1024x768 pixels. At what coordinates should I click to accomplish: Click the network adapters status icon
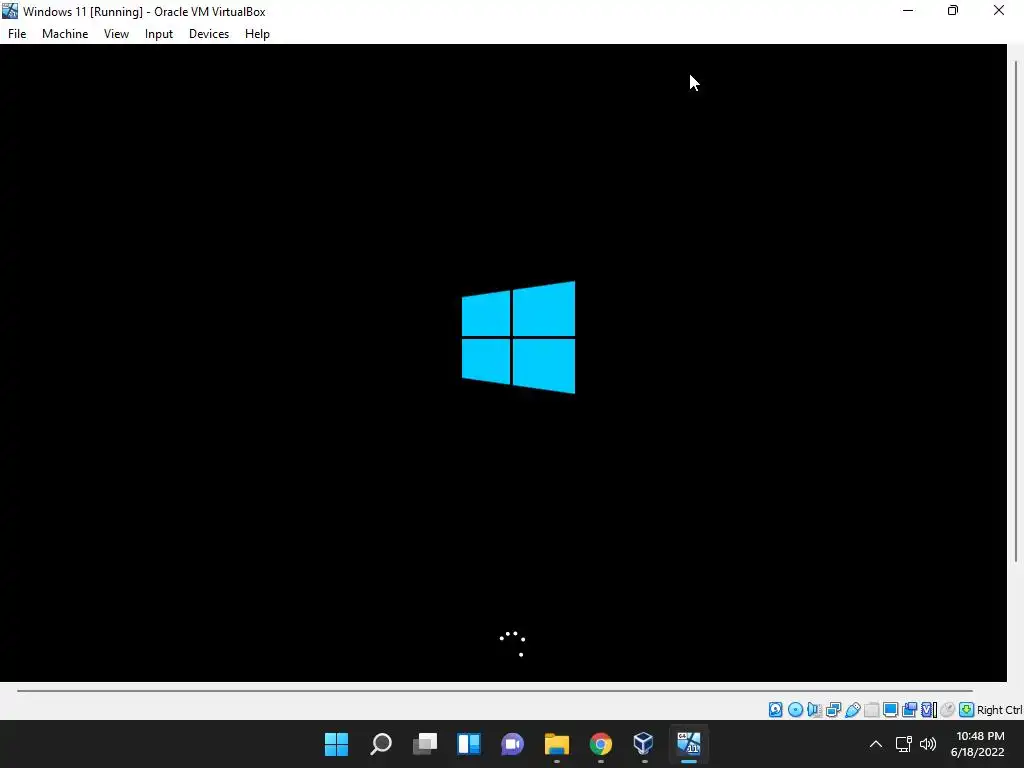(833, 709)
